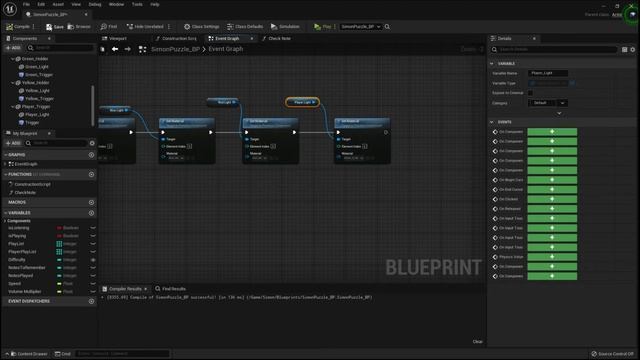Toggle visibility eye for NotesToRemember variable
This screenshot has width=640, height=360.
(93, 268)
